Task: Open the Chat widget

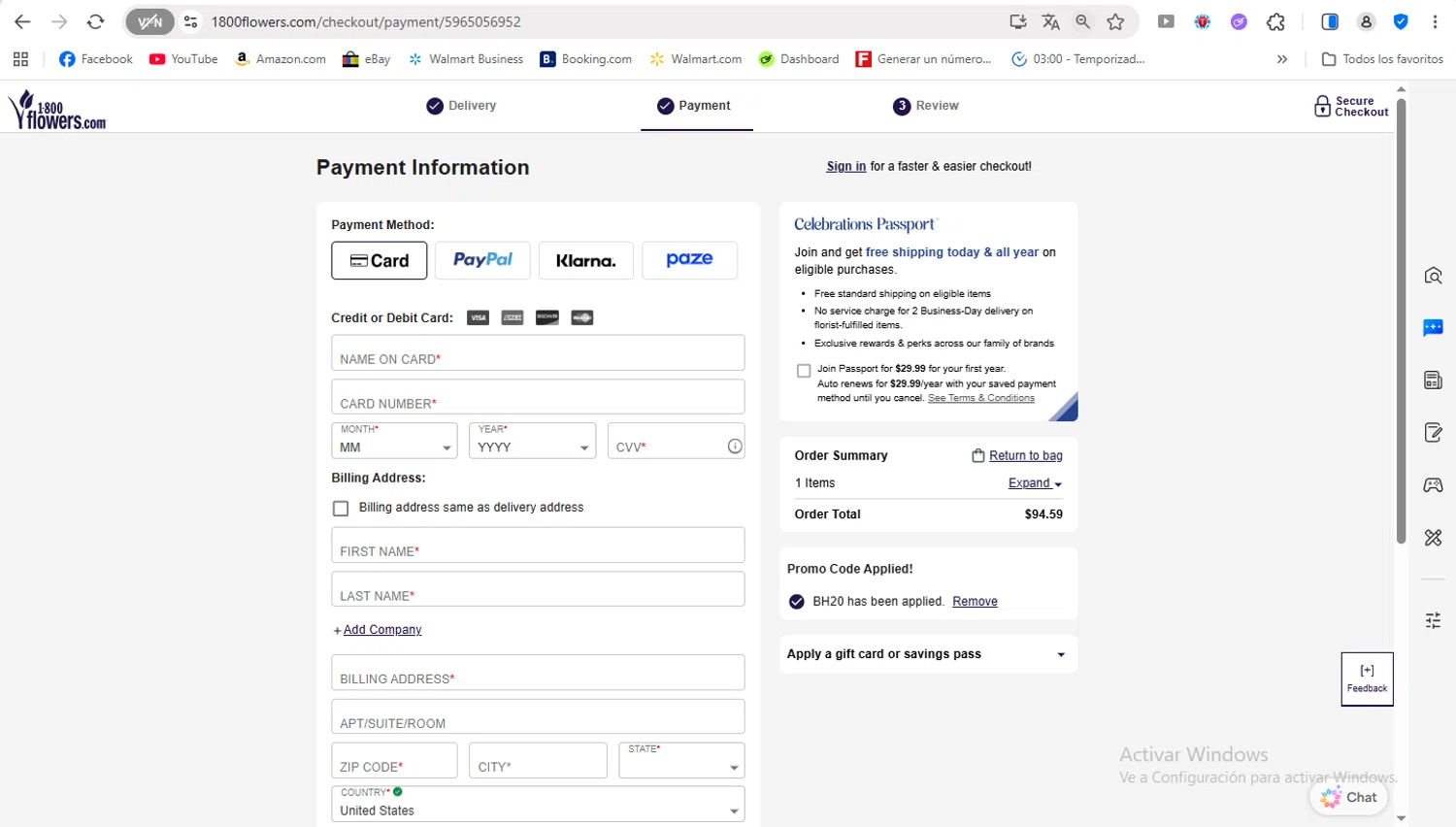Action: pyautogui.click(x=1349, y=797)
